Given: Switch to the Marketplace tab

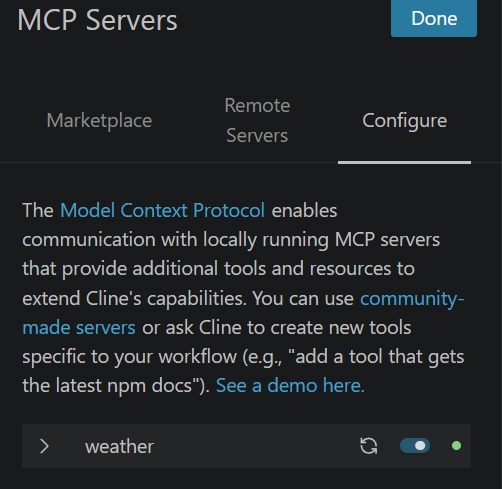Looking at the screenshot, I should pos(99,120).
